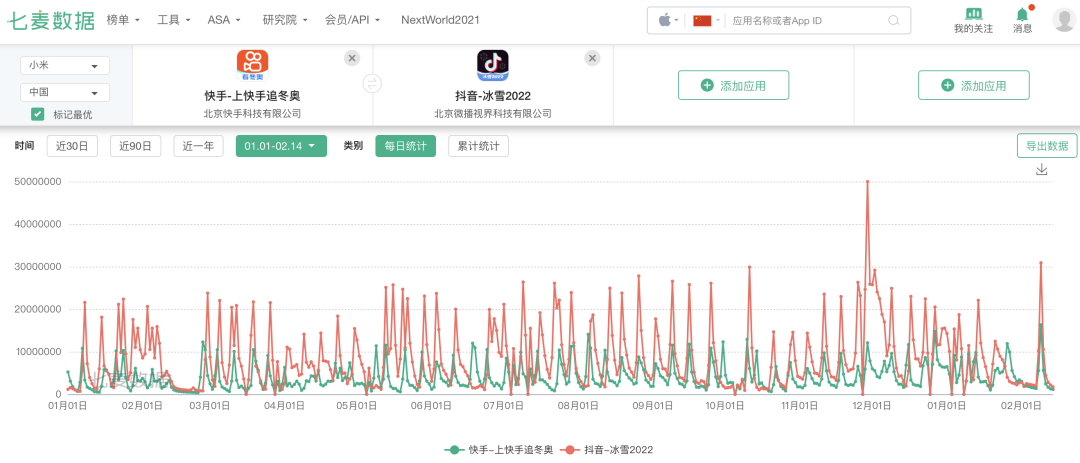Expand the 会员/API menu
Screen dimensions: 1080x463
[x=353, y=21]
